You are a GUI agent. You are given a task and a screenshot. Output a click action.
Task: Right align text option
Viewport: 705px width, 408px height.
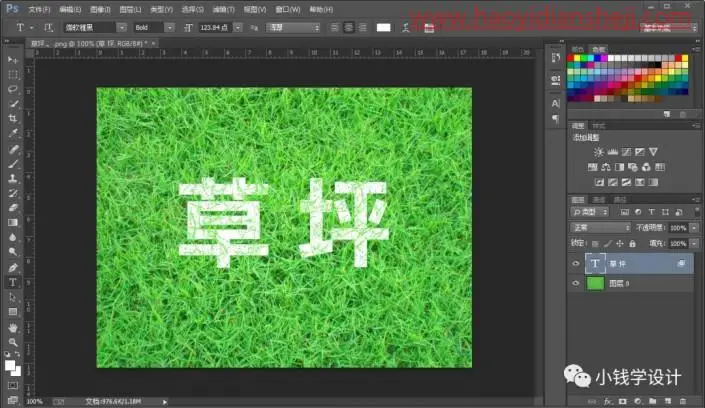[363, 28]
